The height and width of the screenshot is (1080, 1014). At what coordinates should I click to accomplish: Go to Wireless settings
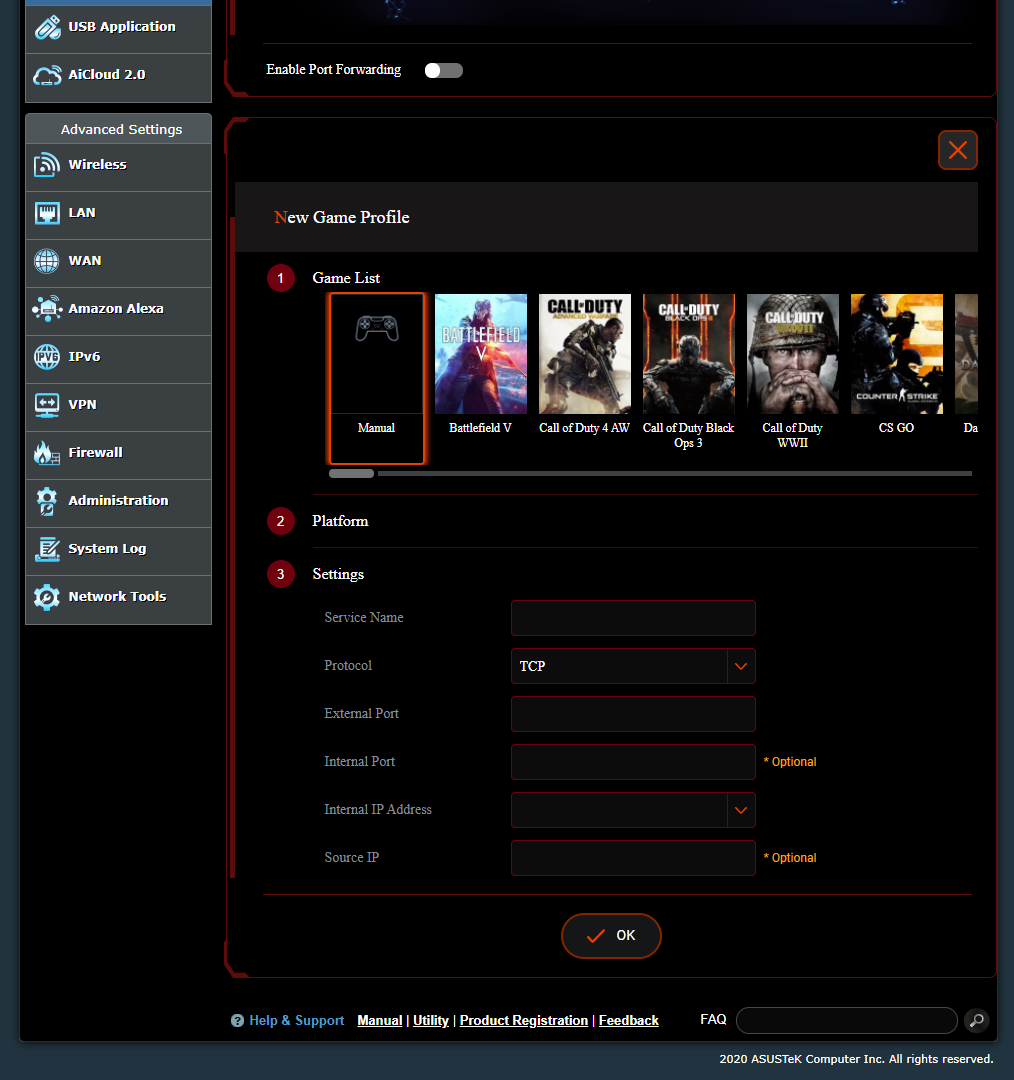(118, 167)
